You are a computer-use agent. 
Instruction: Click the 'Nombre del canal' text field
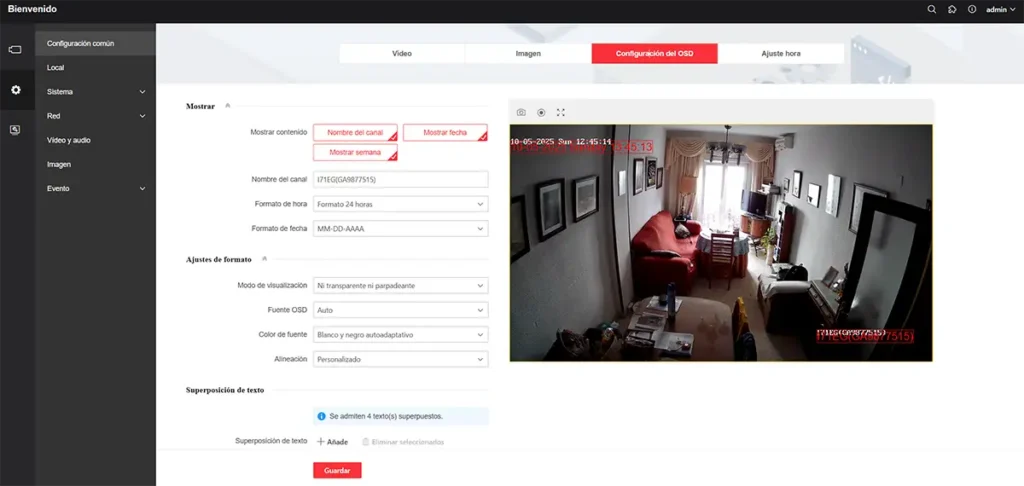tap(400, 179)
